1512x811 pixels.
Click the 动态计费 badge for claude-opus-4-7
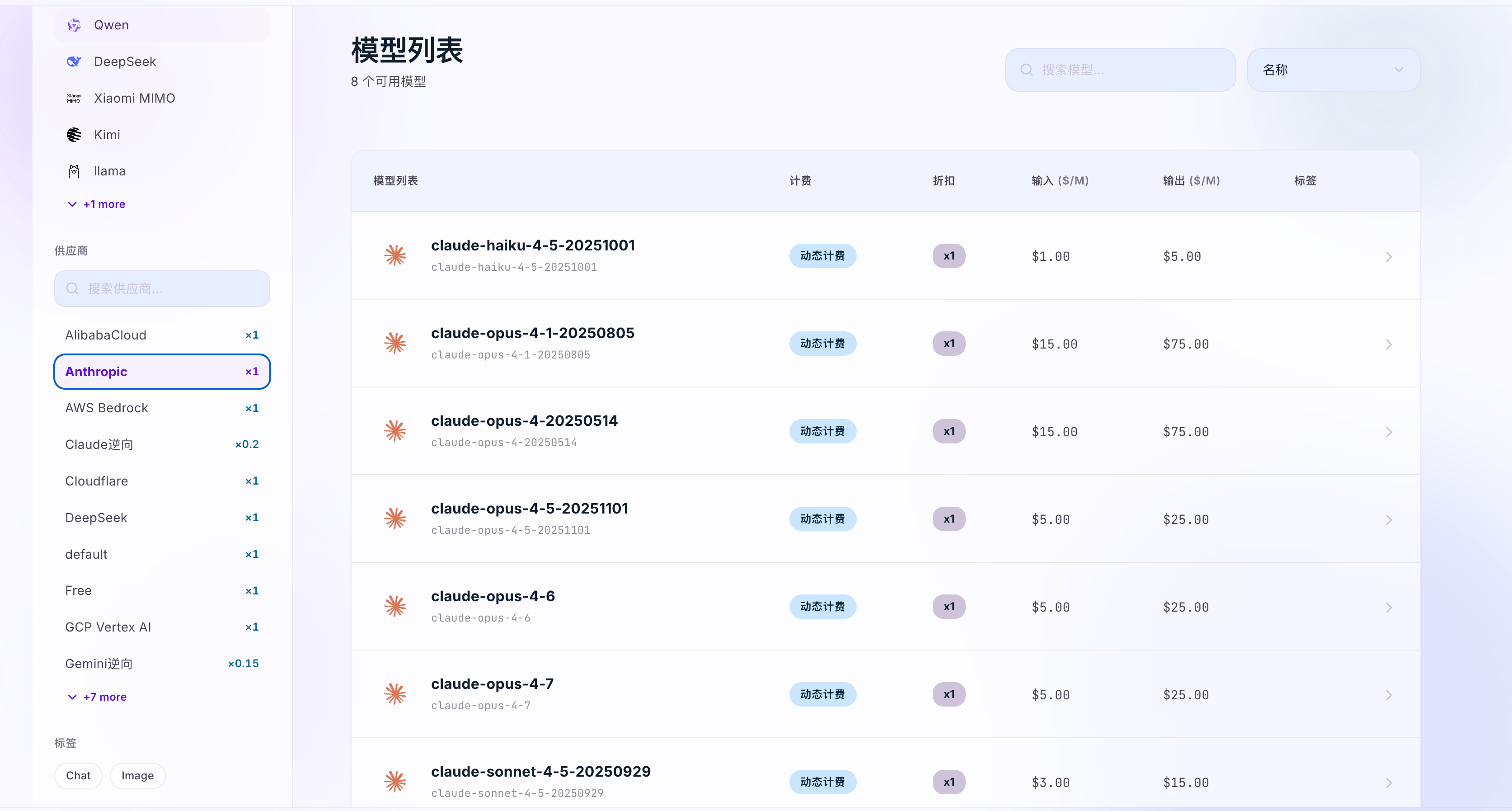822,695
